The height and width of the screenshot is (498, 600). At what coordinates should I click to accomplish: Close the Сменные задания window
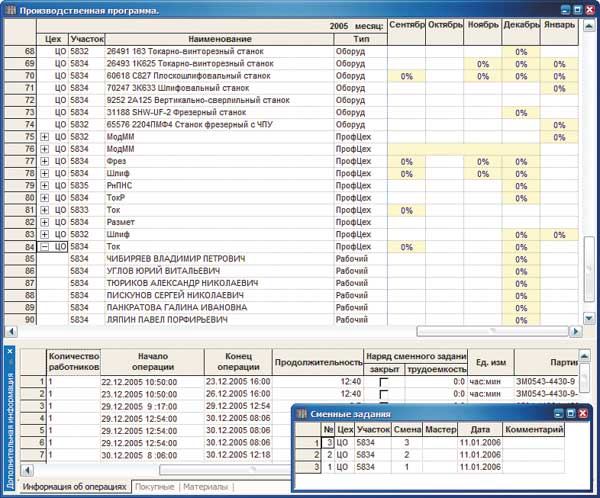point(583,413)
